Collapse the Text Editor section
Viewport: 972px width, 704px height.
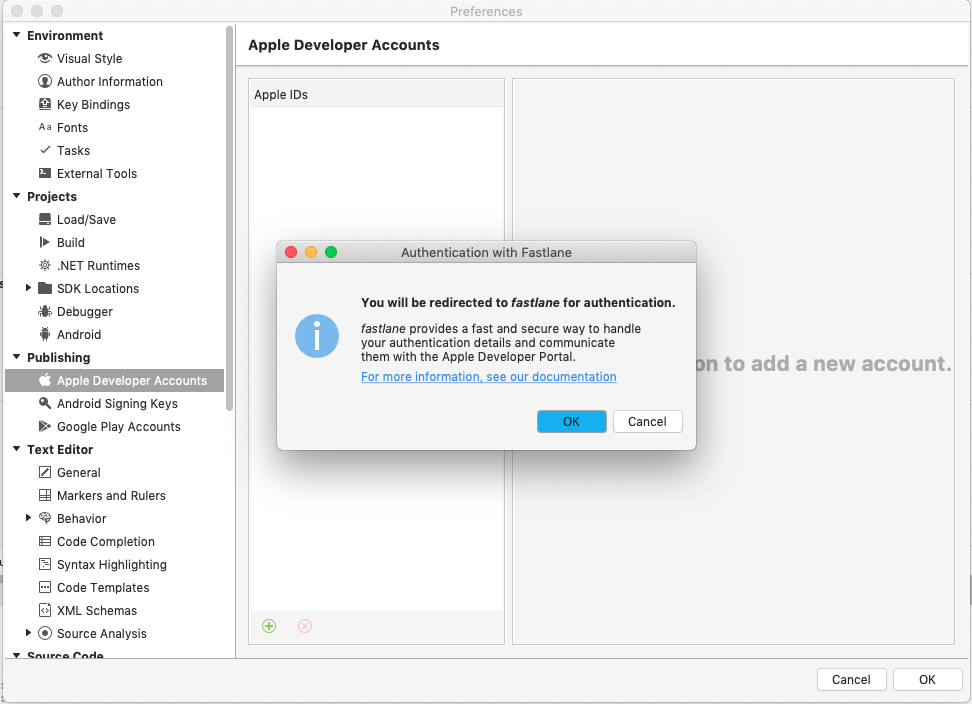click(17, 449)
